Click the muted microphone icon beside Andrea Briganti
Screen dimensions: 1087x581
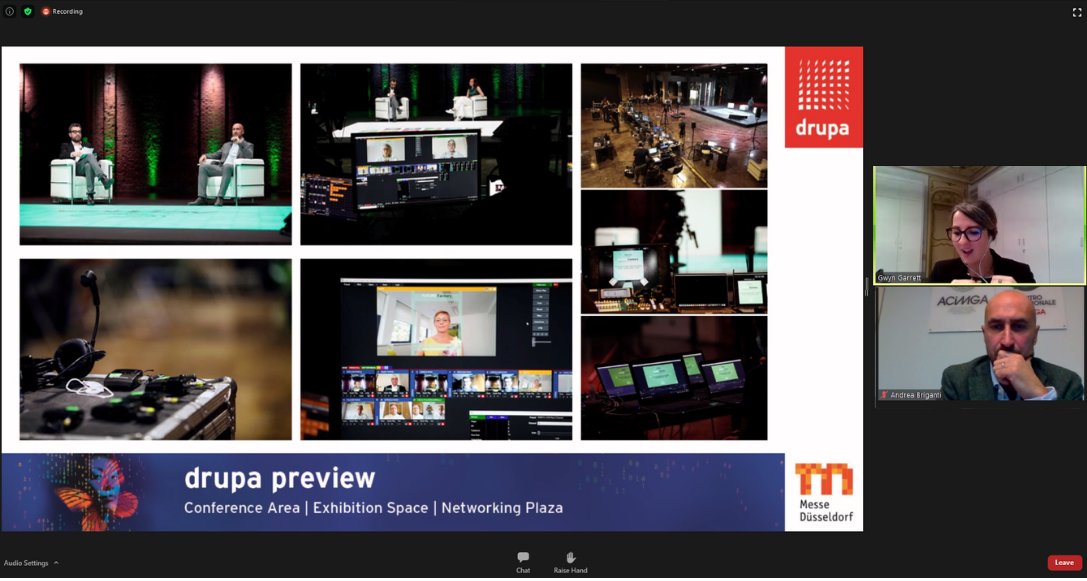tap(883, 394)
